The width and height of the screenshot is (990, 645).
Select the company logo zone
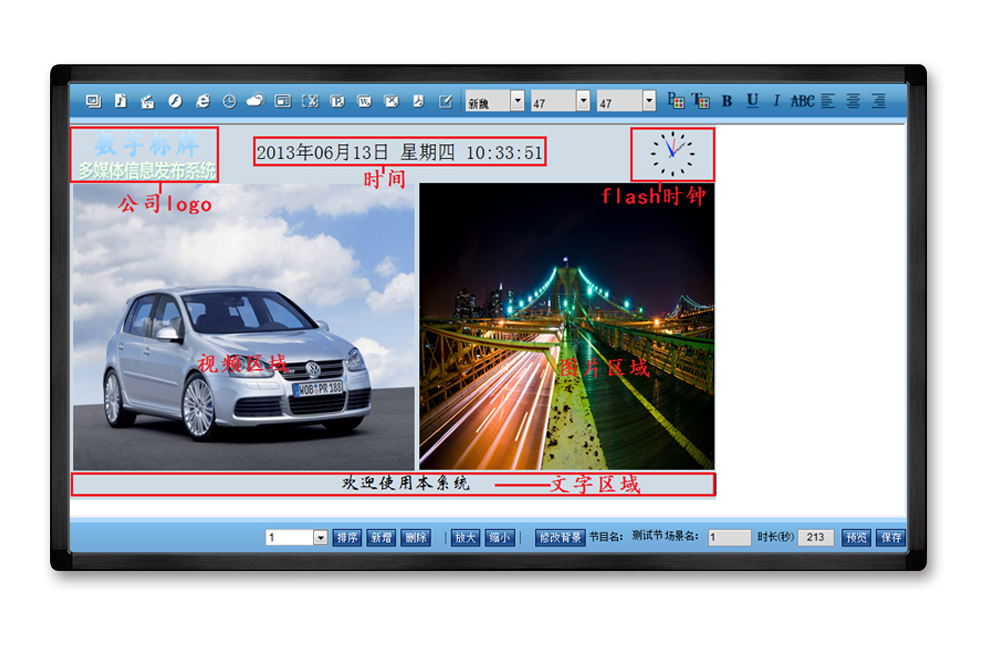[145, 155]
